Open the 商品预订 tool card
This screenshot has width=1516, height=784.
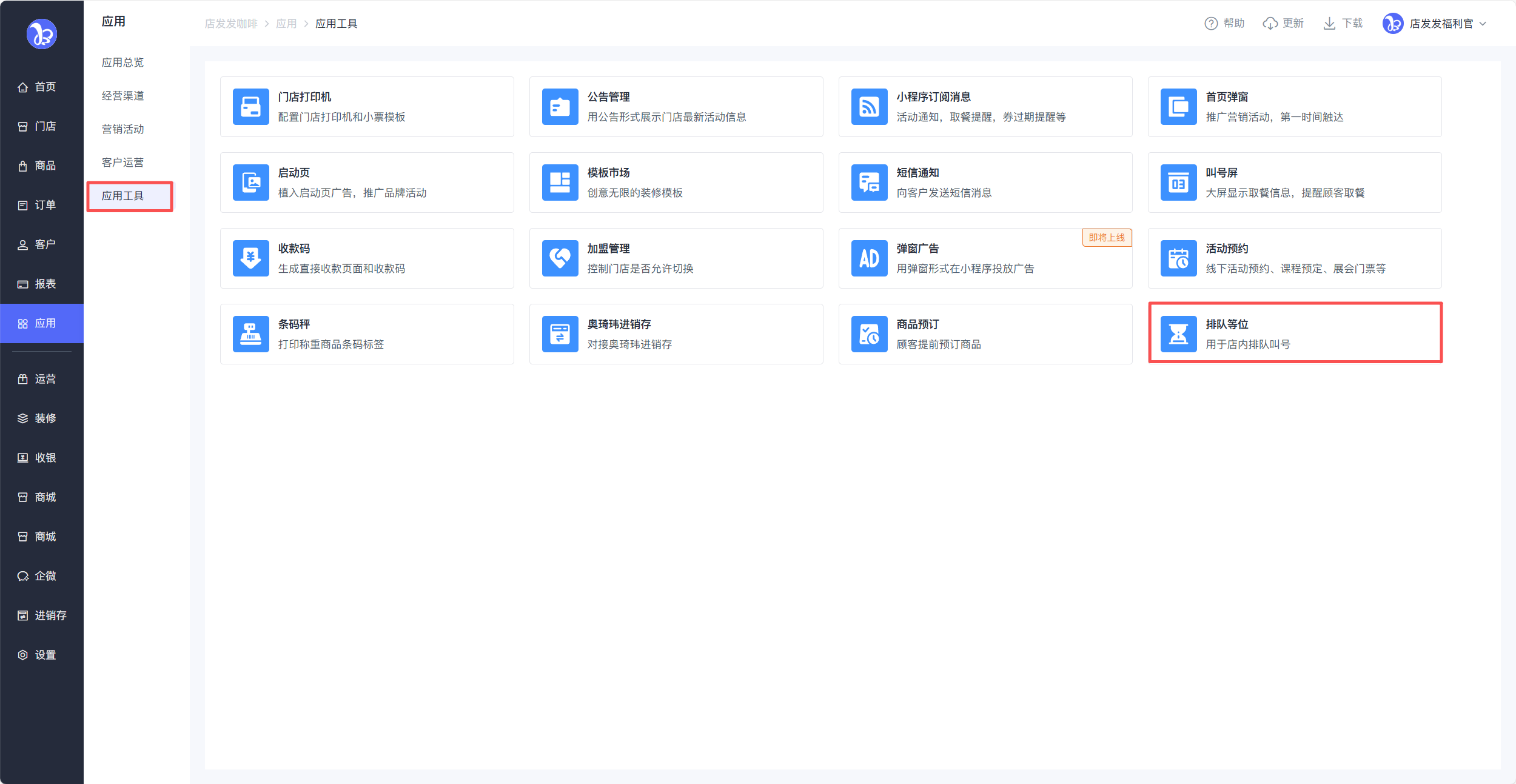[x=985, y=334]
